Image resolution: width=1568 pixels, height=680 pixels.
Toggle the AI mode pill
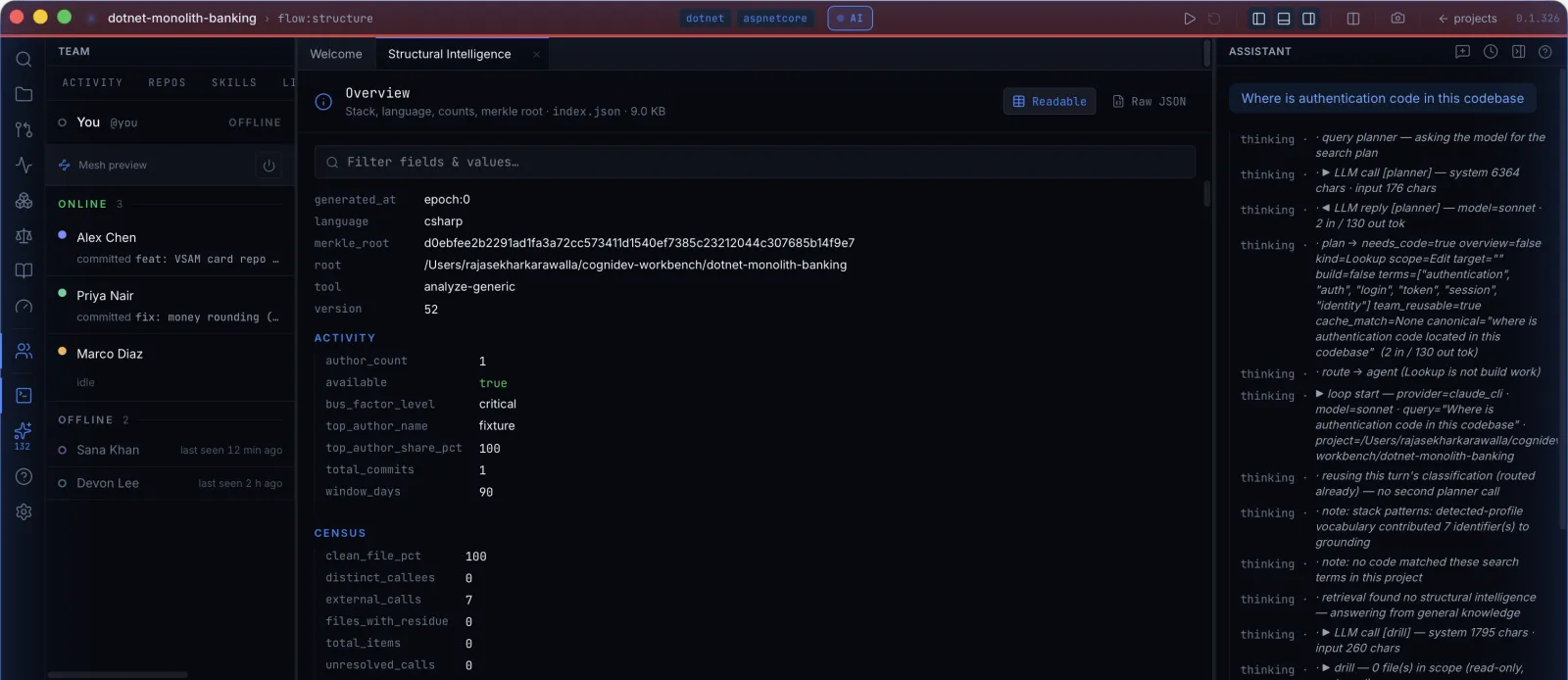point(850,18)
